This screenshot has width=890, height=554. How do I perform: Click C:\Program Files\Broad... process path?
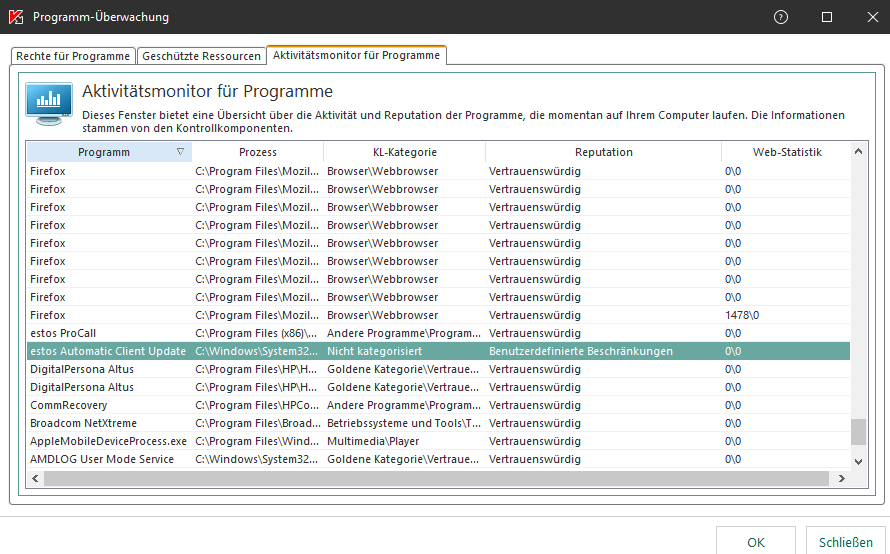[x=258, y=423]
